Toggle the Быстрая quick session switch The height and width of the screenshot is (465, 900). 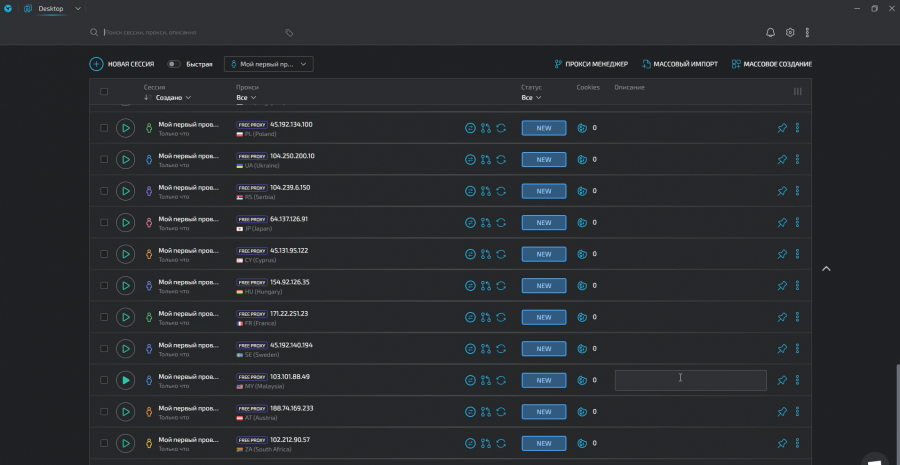[174, 64]
